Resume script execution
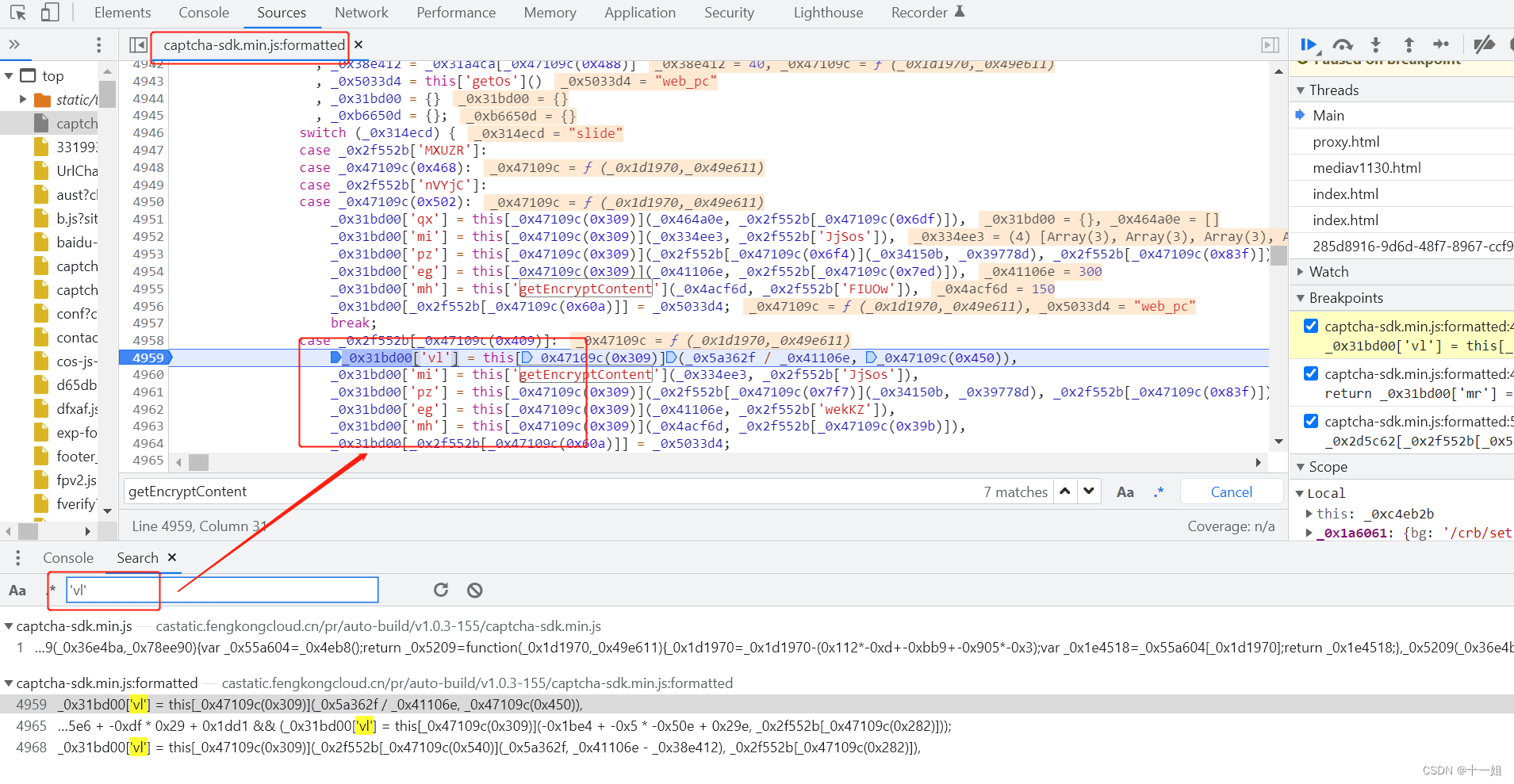The height and width of the screenshot is (784, 1514). [1309, 45]
